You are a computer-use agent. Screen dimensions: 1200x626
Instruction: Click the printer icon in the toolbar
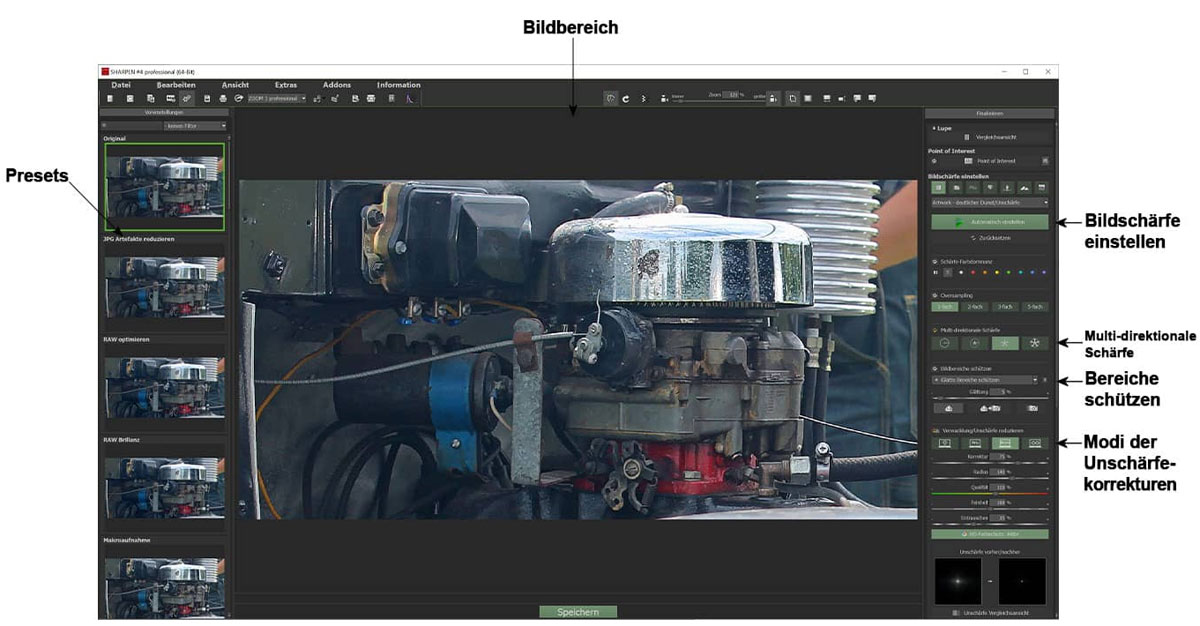222,99
